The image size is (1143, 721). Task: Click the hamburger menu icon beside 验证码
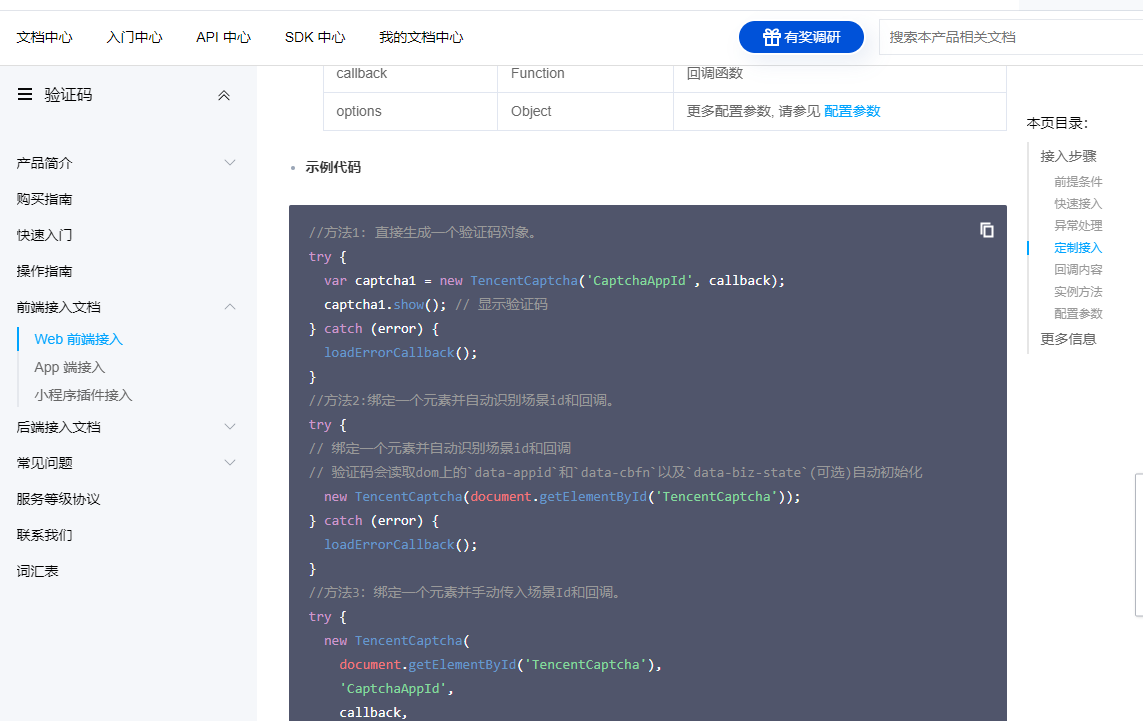(25, 95)
